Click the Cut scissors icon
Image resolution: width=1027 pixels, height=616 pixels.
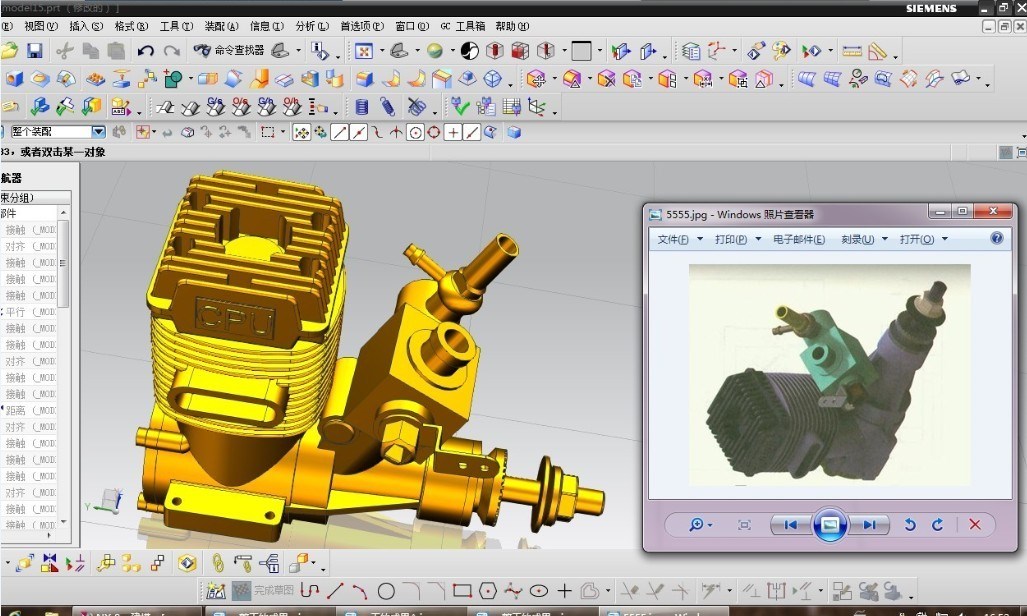[64, 50]
